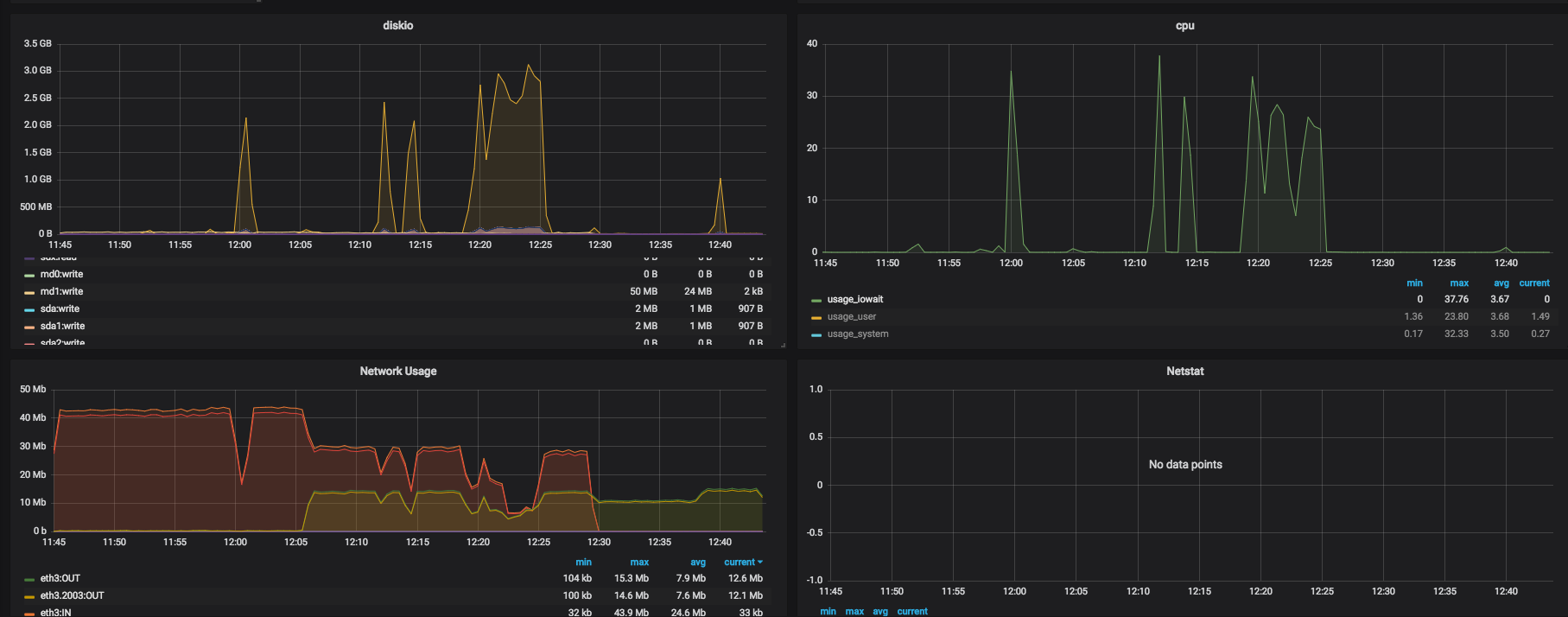Open color picker for eth3:OUT swatch
This screenshot has width=1568, height=617.
pos(29,580)
